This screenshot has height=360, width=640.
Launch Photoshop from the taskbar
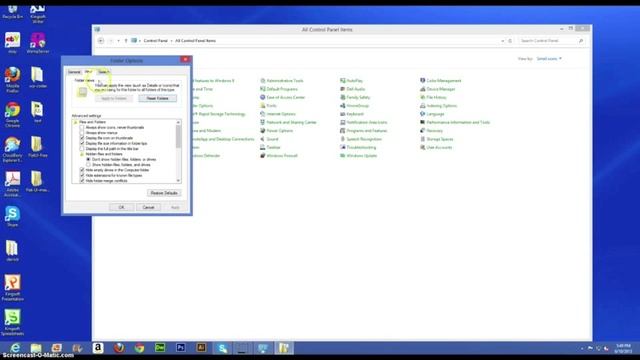(180, 348)
